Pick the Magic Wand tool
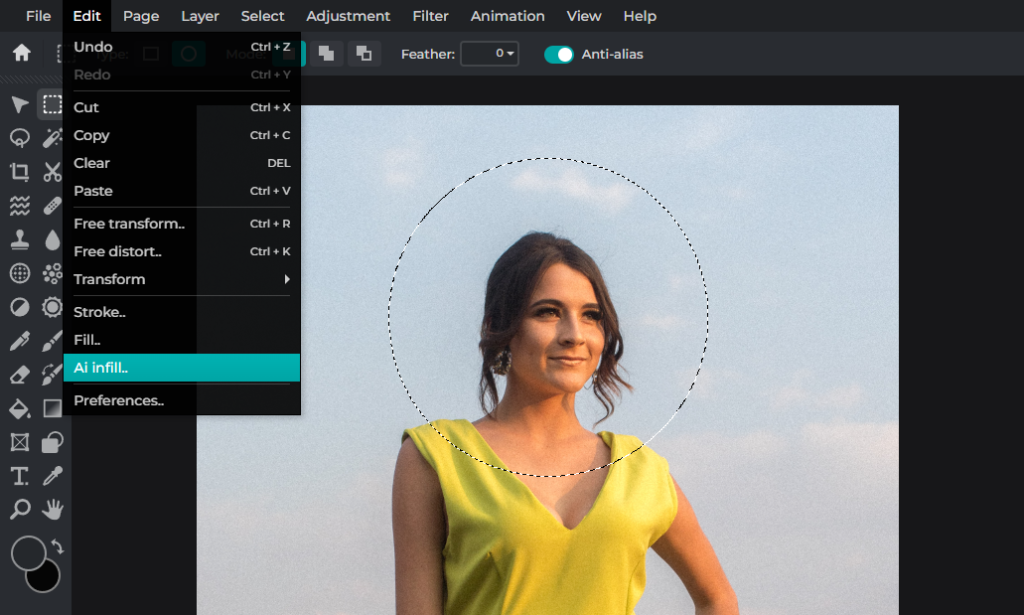Viewport: 1024px width, 615px height. click(x=52, y=138)
